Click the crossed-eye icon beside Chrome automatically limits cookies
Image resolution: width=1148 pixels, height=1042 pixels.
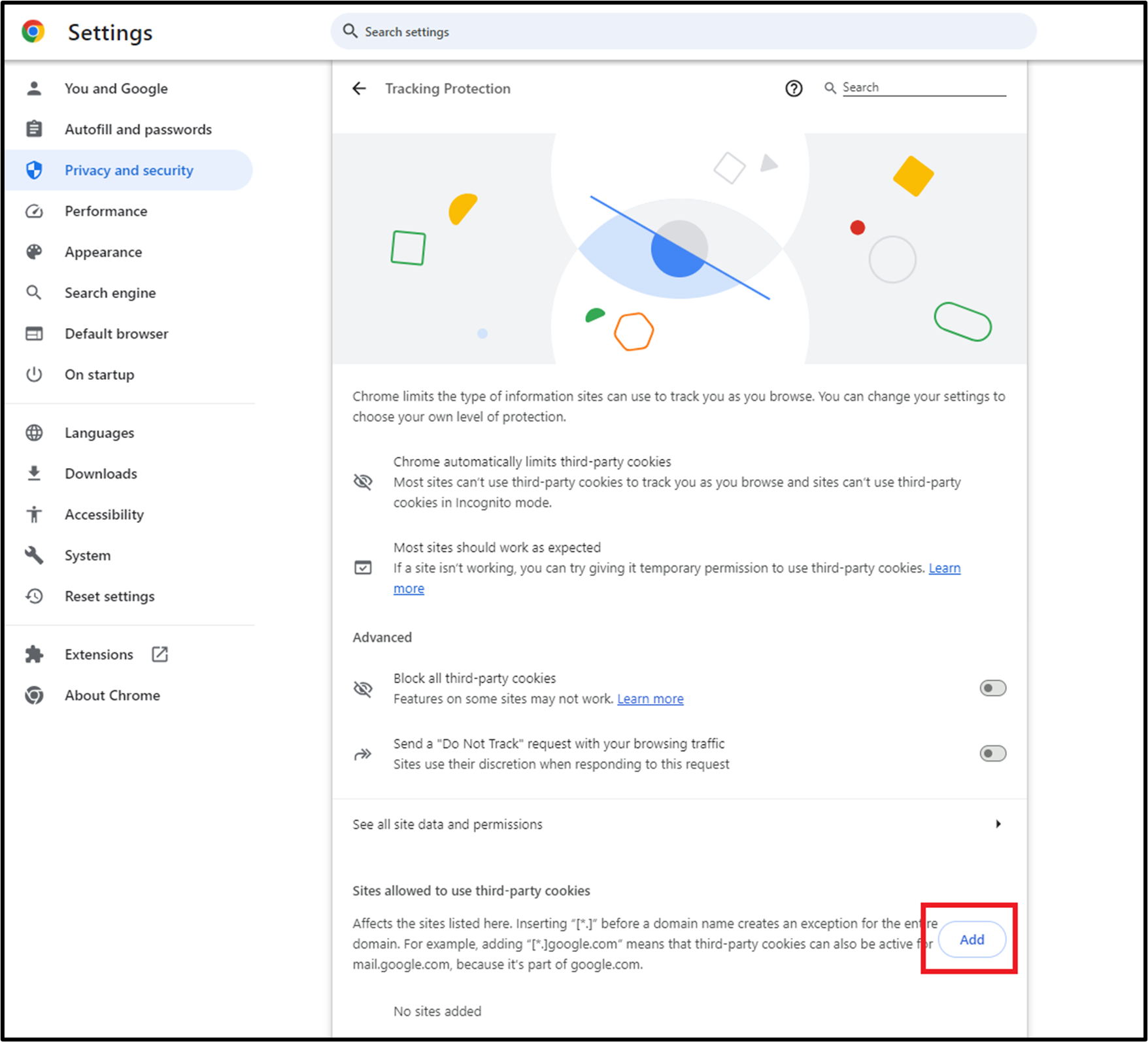(x=363, y=482)
